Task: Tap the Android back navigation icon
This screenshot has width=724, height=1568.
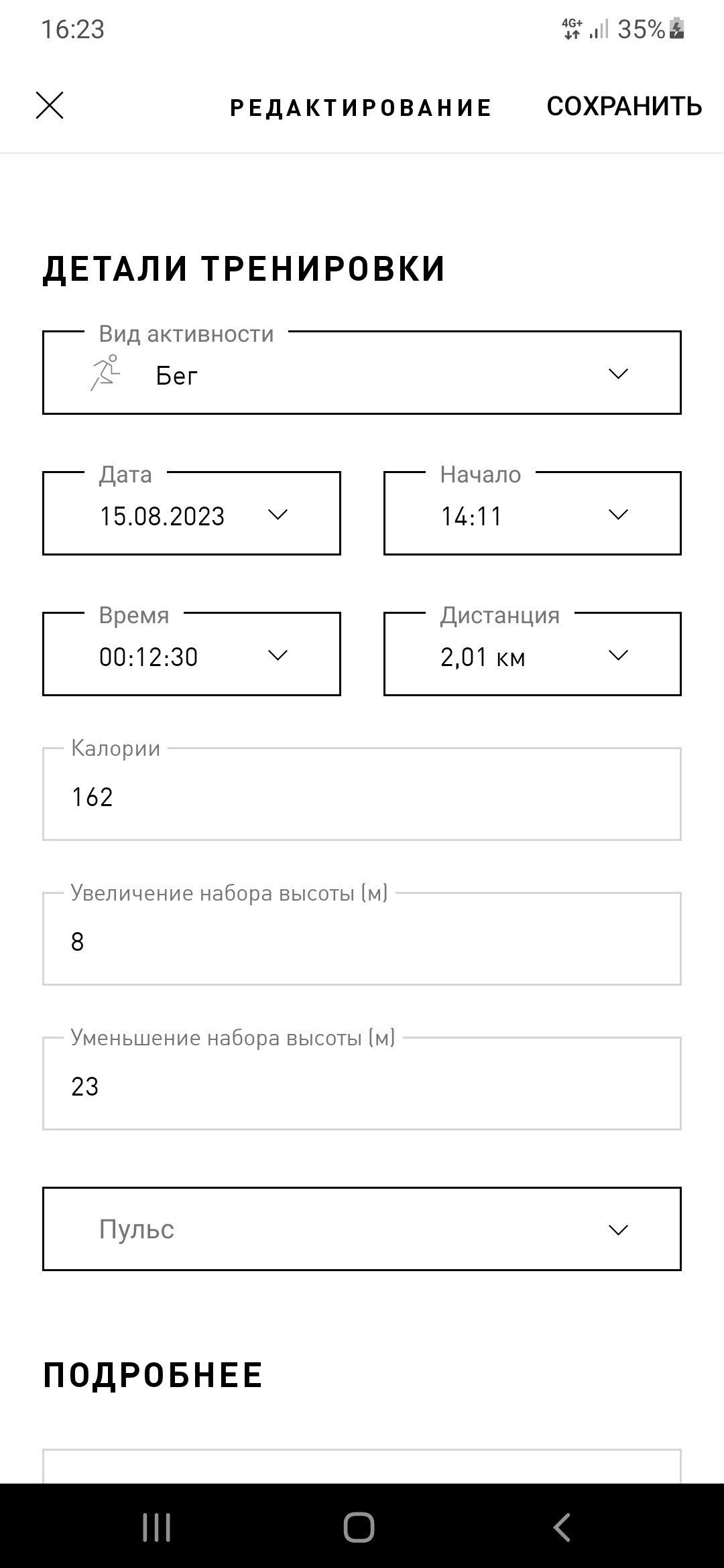Action: pyautogui.click(x=562, y=1528)
